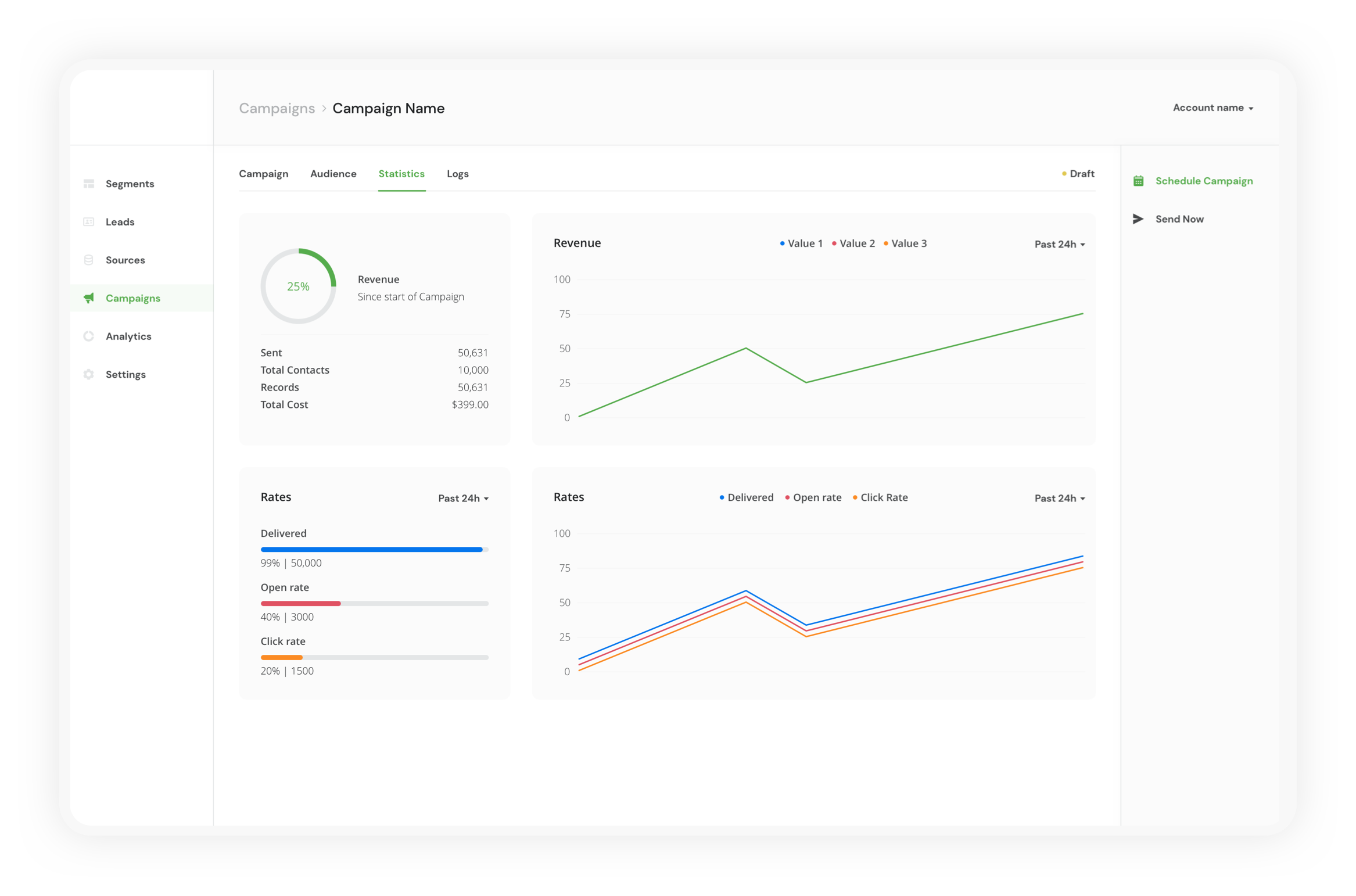
Task: Open the Account name dropdown
Action: pyautogui.click(x=1213, y=107)
